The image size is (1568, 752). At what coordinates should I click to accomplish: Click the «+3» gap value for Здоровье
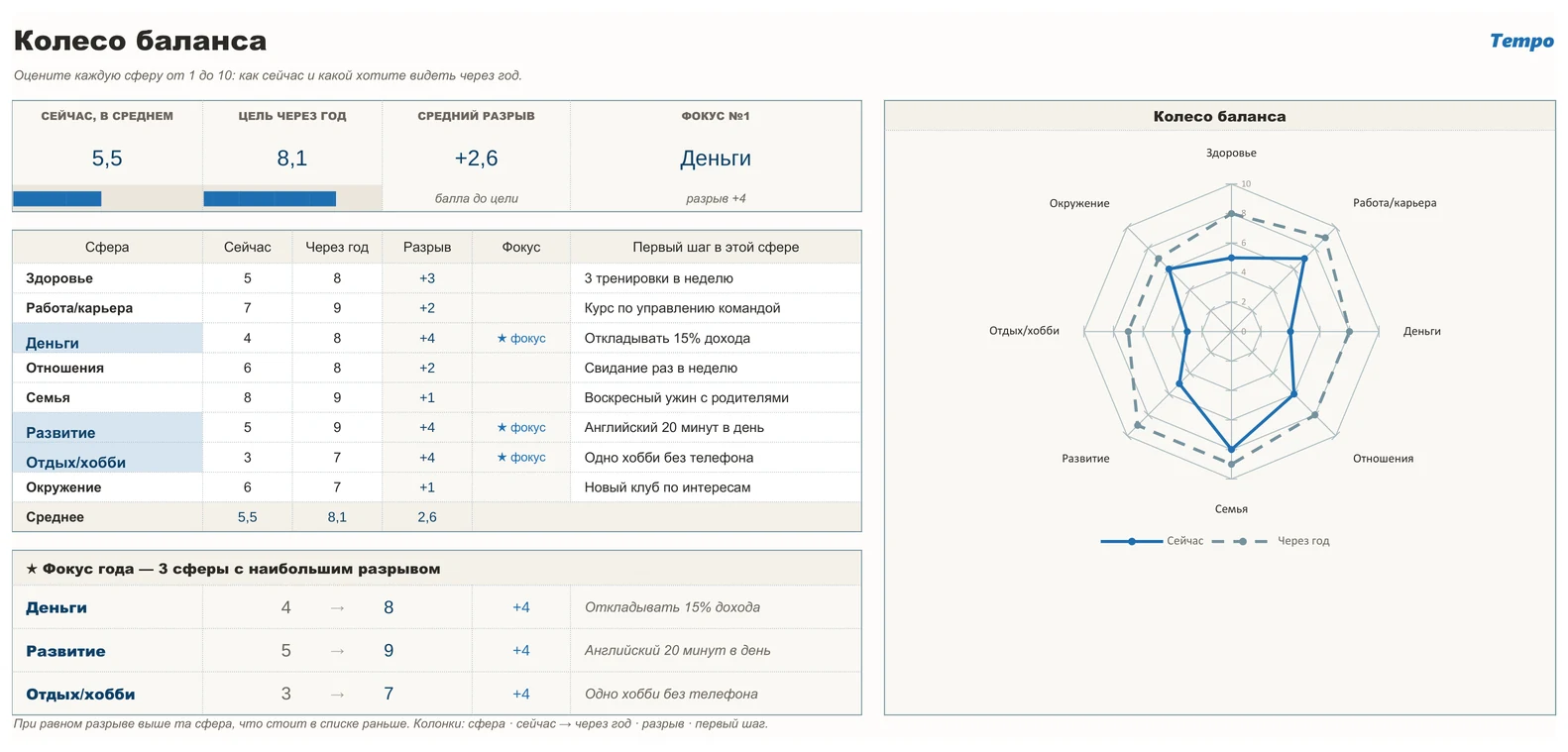[427, 278]
